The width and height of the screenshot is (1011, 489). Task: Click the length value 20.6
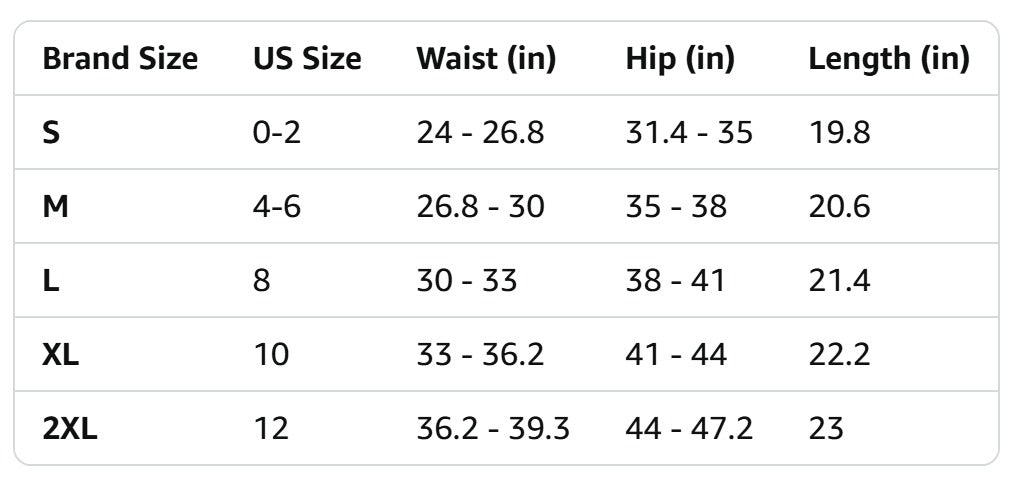[839, 207]
